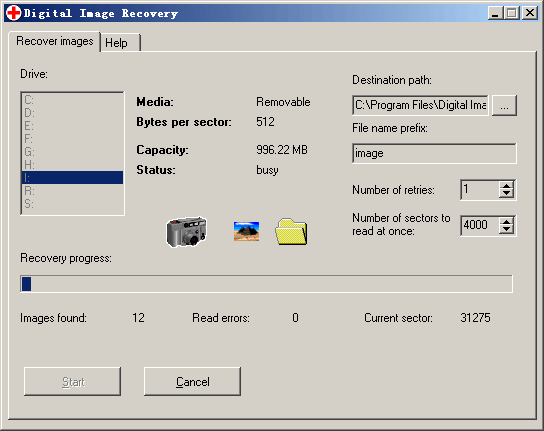The width and height of the screenshot is (544, 431).
Task: Decrease sectors to read at once
Action: 507,230
